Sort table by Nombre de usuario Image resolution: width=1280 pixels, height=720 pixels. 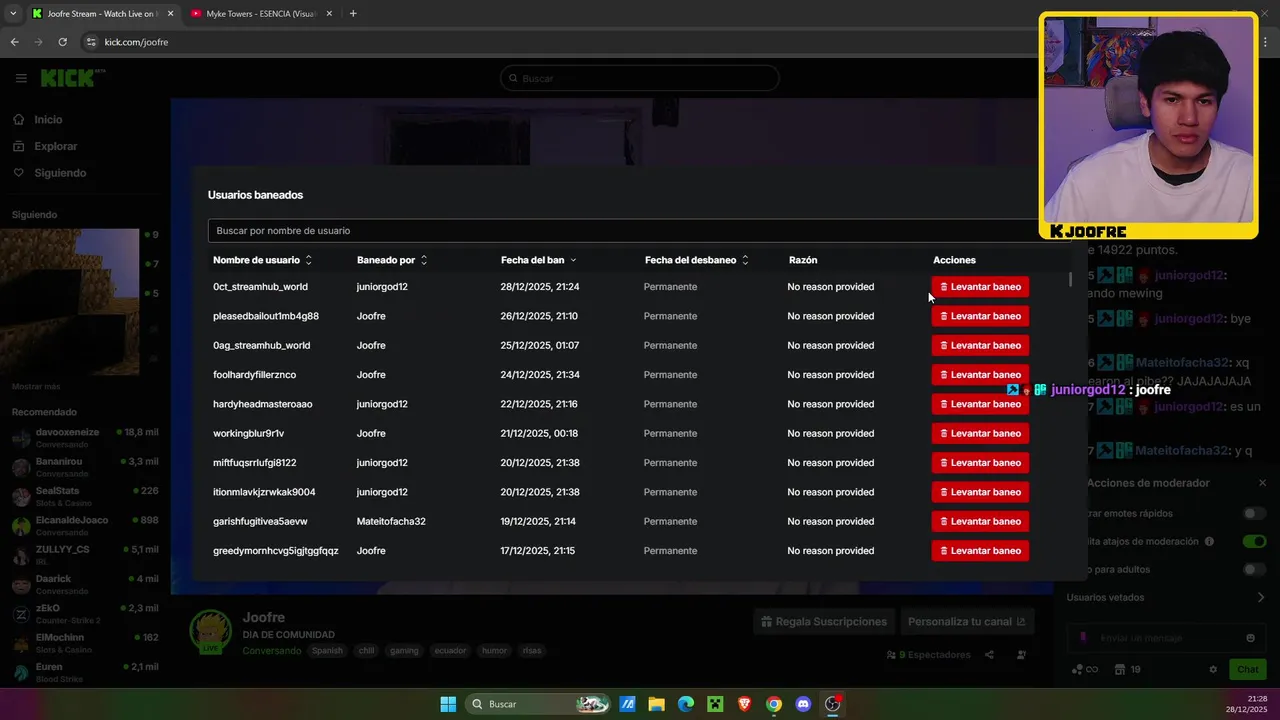tap(262, 260)
